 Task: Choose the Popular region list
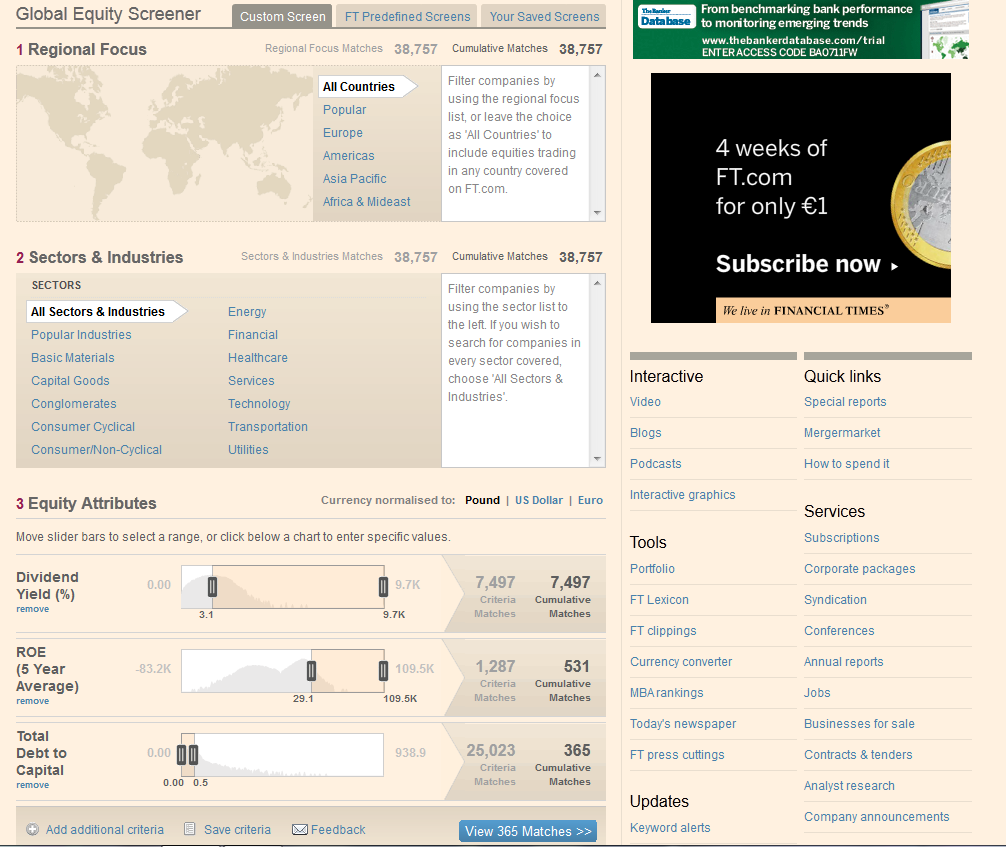tap(345, 110)
